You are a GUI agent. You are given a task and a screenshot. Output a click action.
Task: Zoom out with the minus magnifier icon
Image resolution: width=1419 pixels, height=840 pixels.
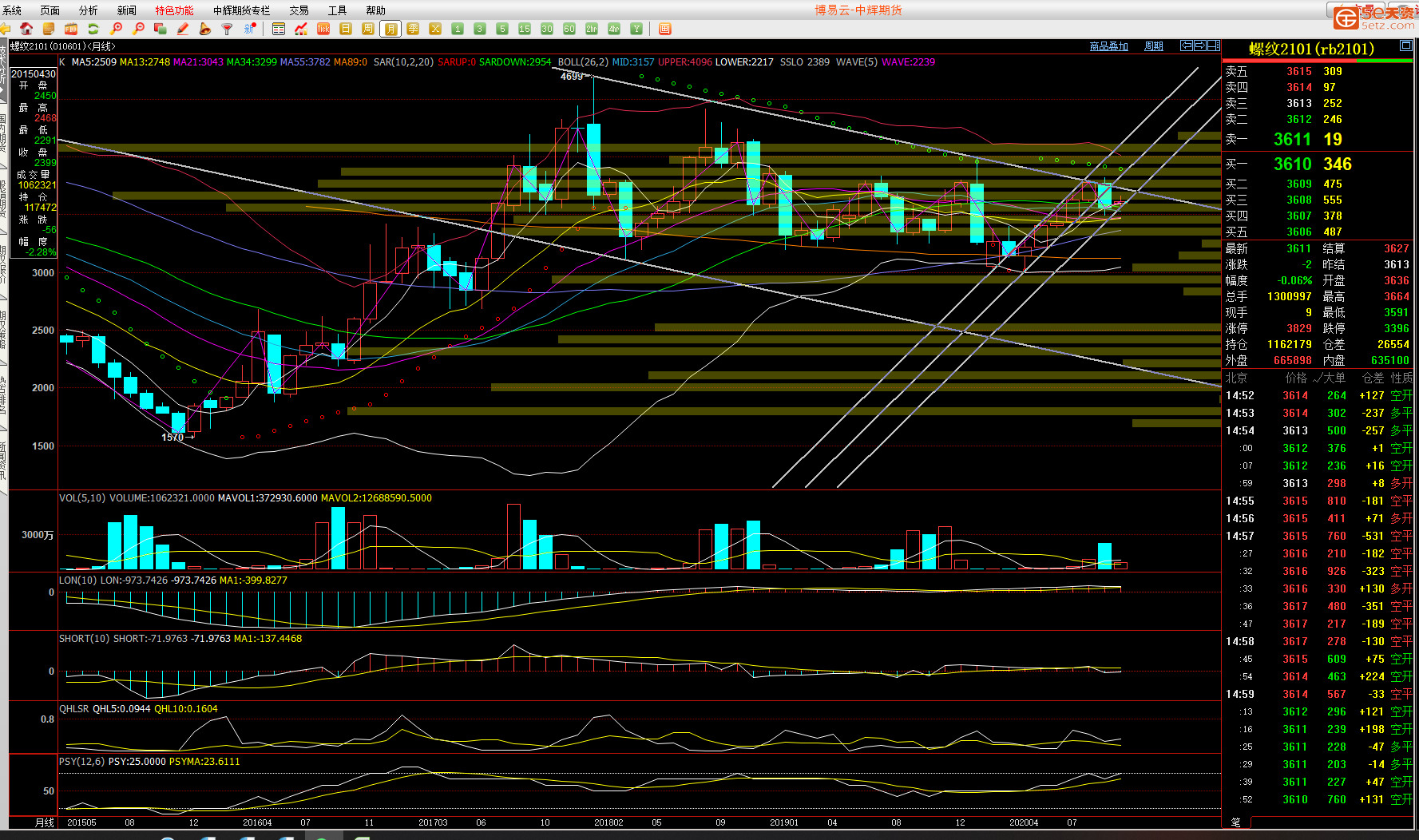pyautogui.click(x=138, y=29)
